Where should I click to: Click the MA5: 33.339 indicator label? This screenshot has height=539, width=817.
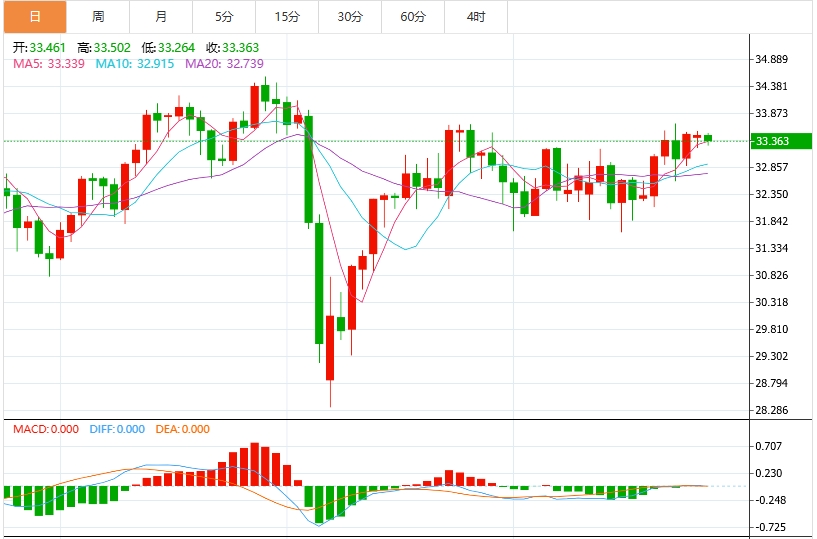[x=49, y=64]
